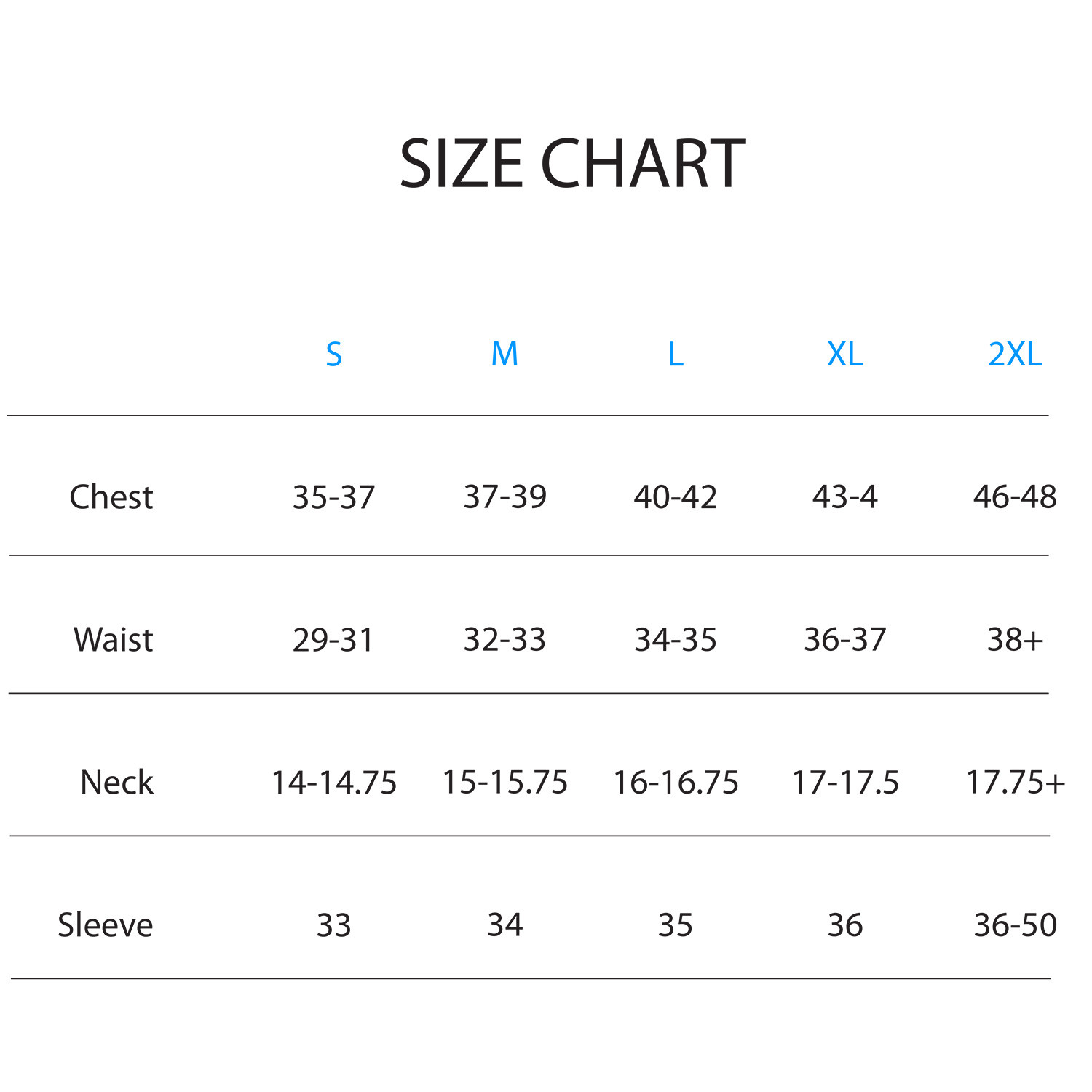Image resolution: width=1092 pixels, height=1092 pixels.
Task: Select the XL size column header
Action: click(845, 355)
